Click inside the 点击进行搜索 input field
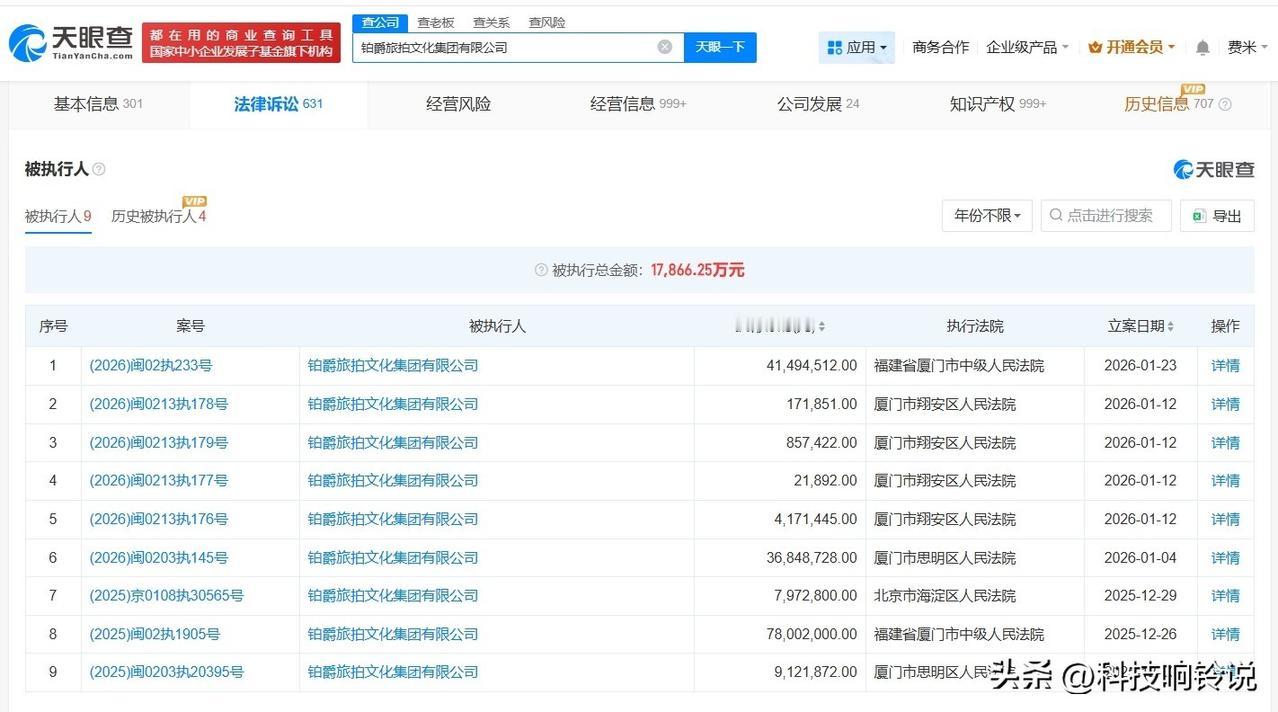Screen dimensions: 1278x712 pos(1110,215)
